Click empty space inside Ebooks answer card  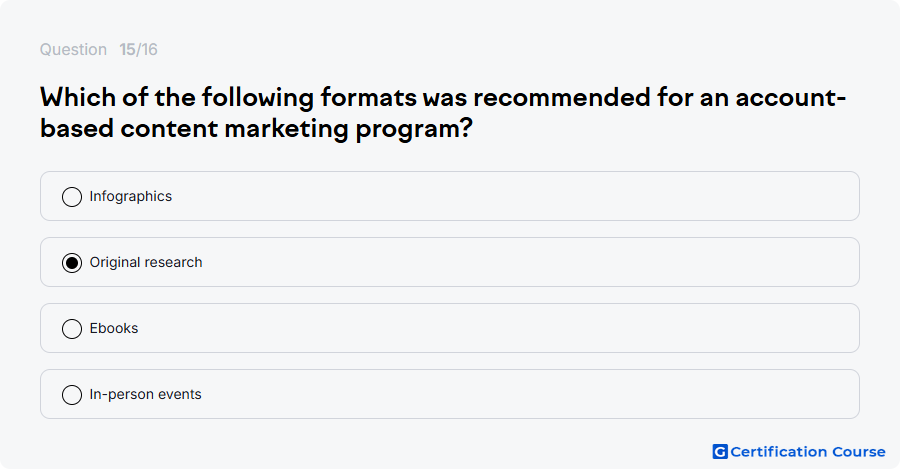click(517, 328)
